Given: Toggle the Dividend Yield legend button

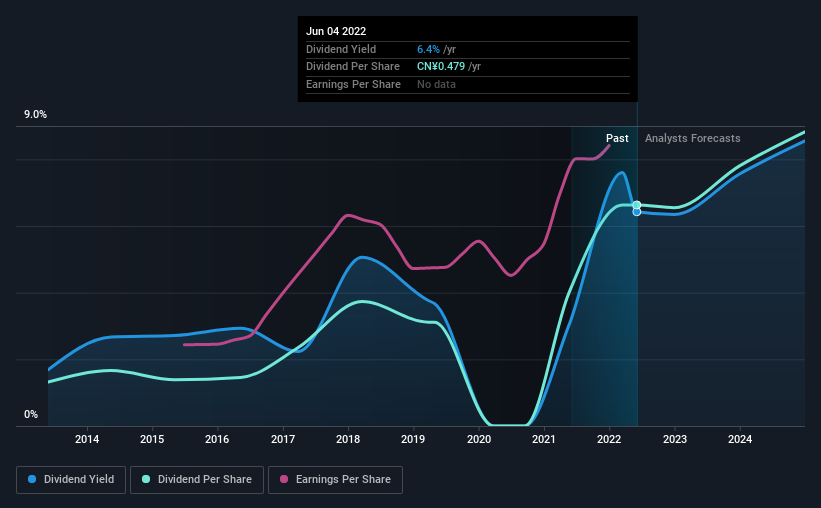Looking at the screenshot, I should (71, 480).
